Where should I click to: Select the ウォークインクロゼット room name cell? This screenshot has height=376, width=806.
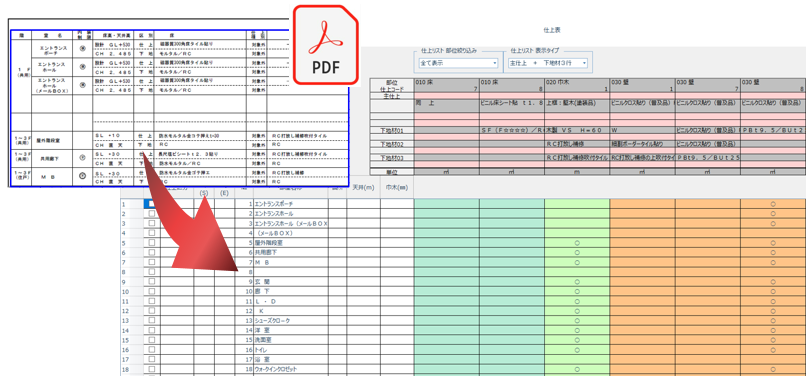291,369
